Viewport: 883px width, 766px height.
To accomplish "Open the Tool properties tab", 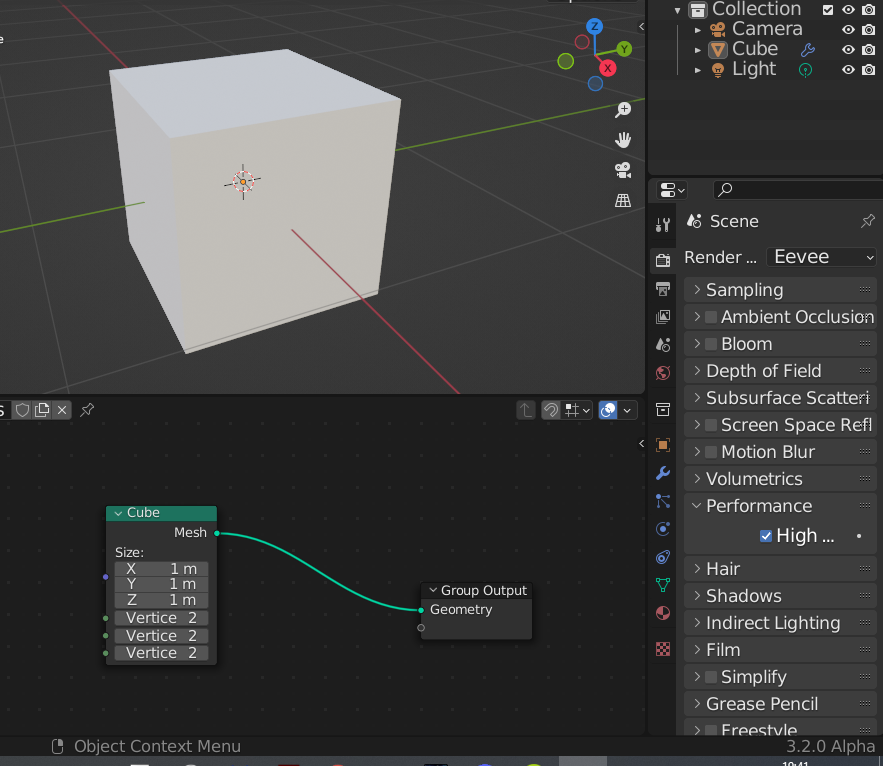I will pos(663,225).
